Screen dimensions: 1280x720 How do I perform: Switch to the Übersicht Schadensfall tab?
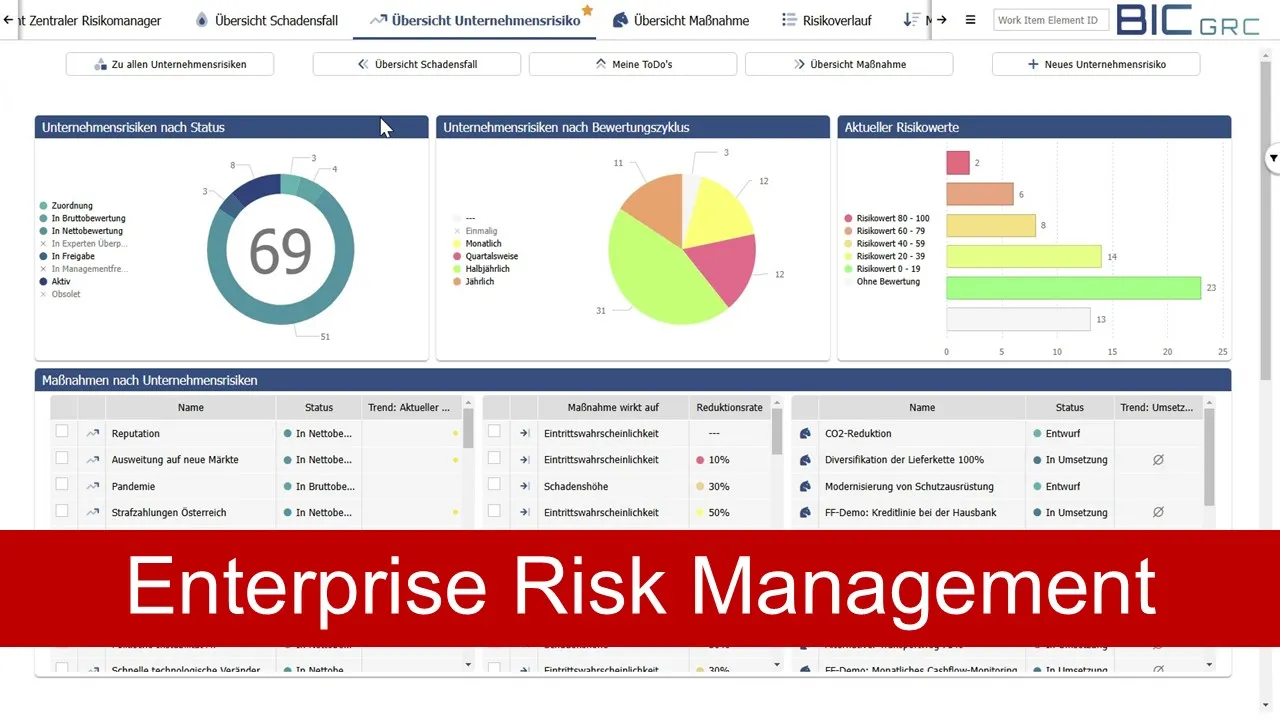pyautogui.click(x=267, y=19)
